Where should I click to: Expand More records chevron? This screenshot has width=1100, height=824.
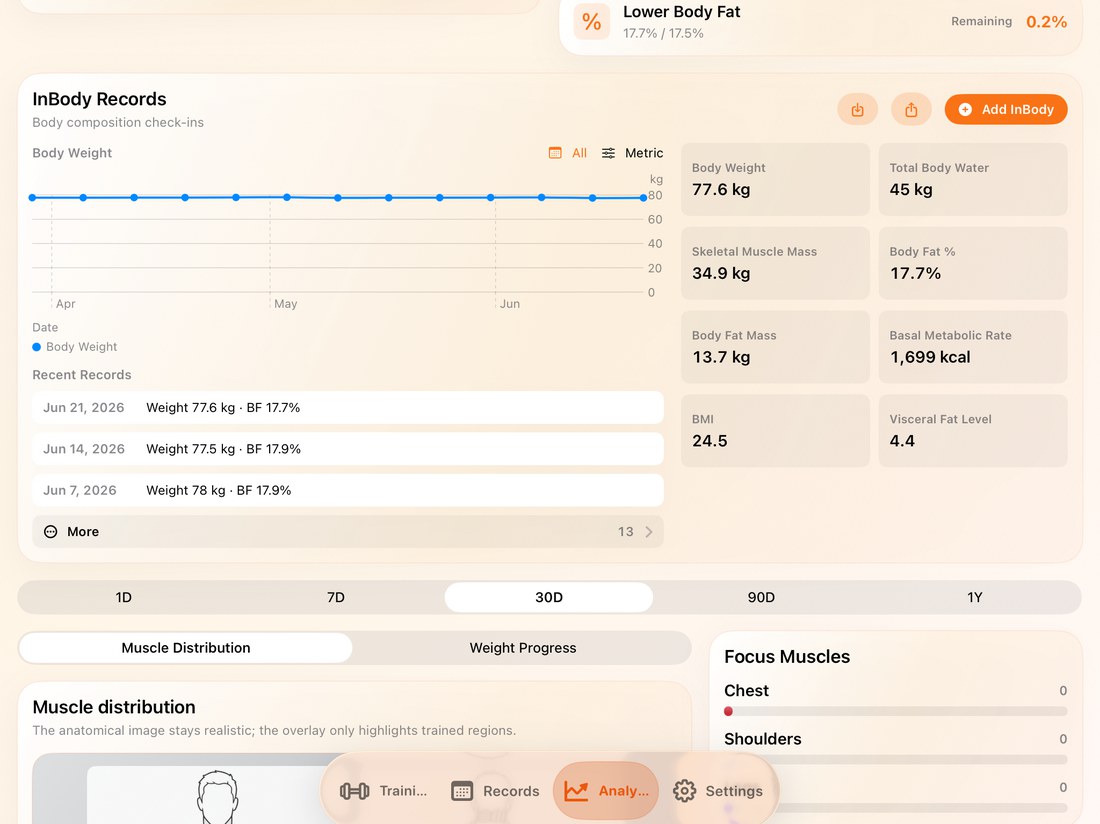click(649, 532)
